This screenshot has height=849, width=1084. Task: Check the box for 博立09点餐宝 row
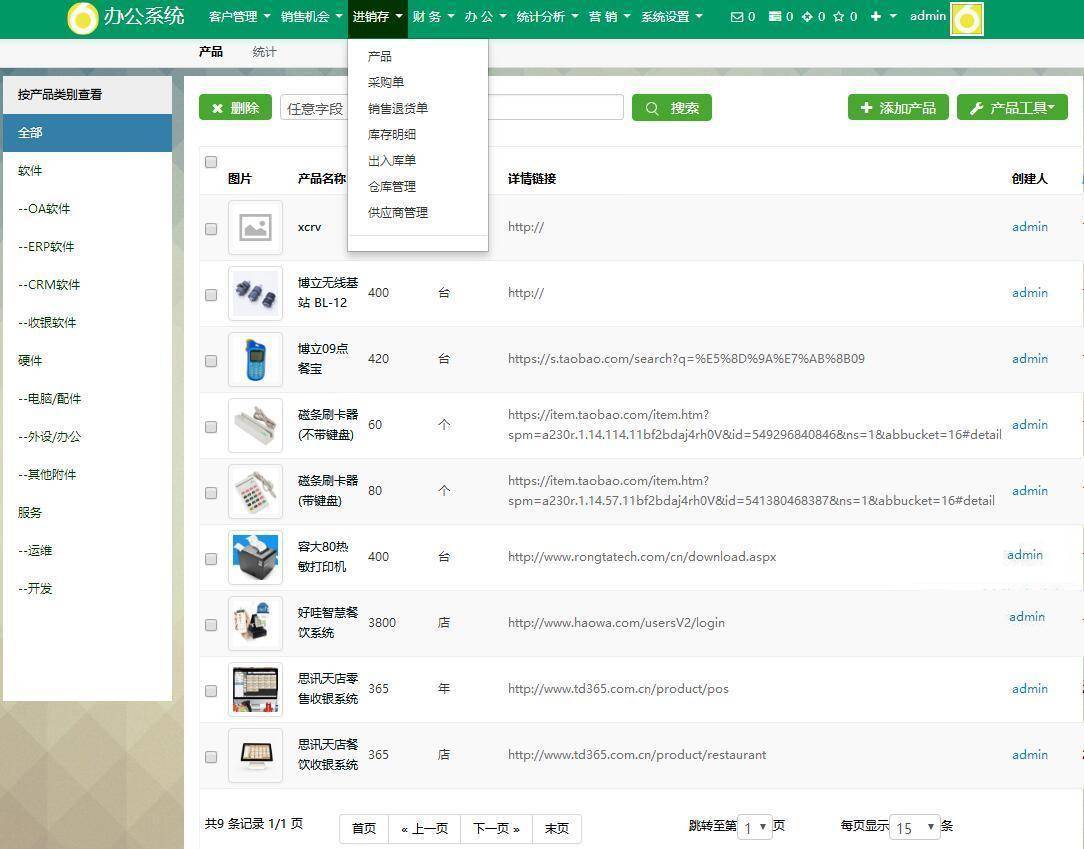click(x=211, y=361)
